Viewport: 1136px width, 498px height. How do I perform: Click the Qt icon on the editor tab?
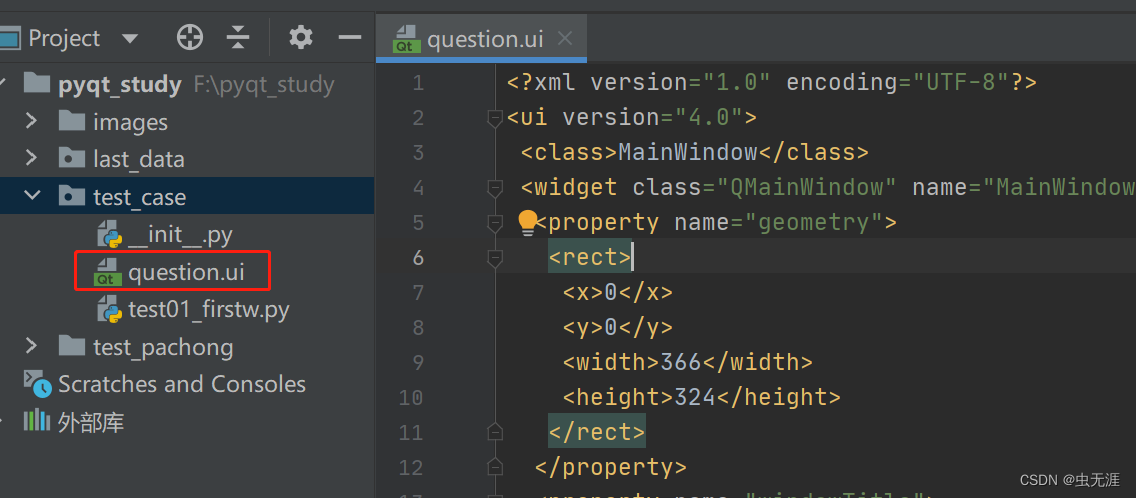point(406,38)
